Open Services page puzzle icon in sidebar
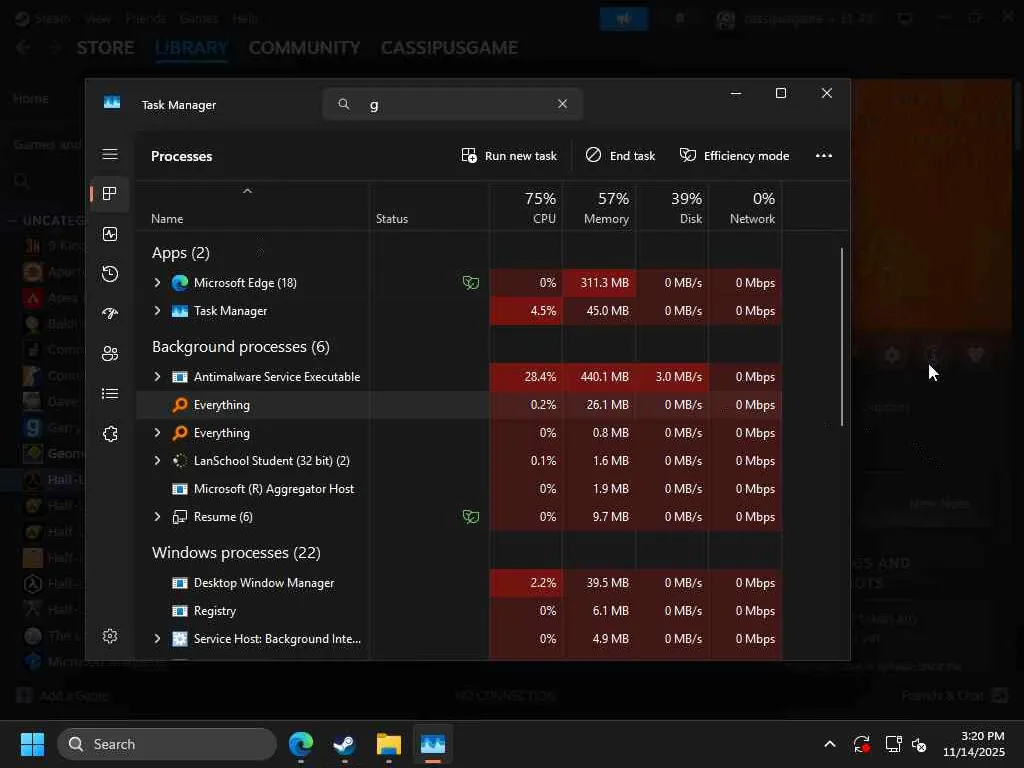Viewport: 1024px width, 768px height. point(110,434)
